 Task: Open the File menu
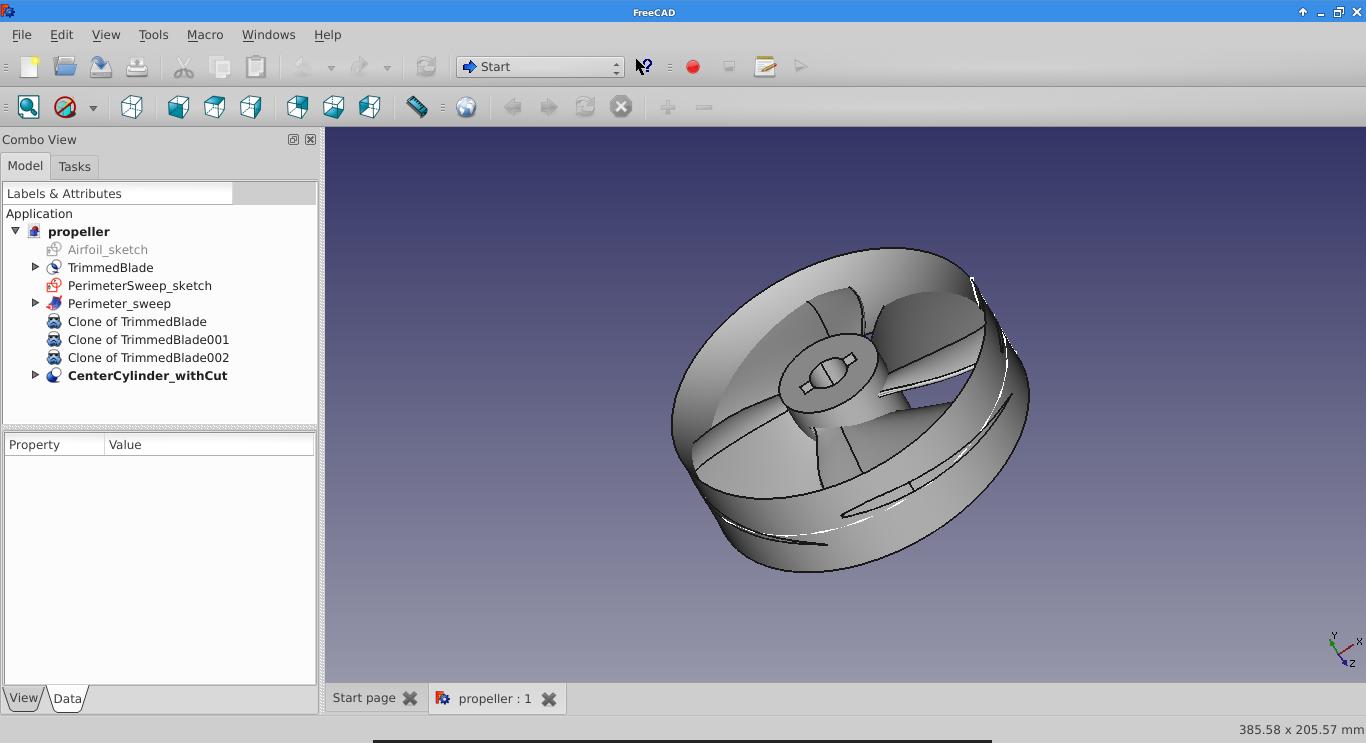[21, 34]
